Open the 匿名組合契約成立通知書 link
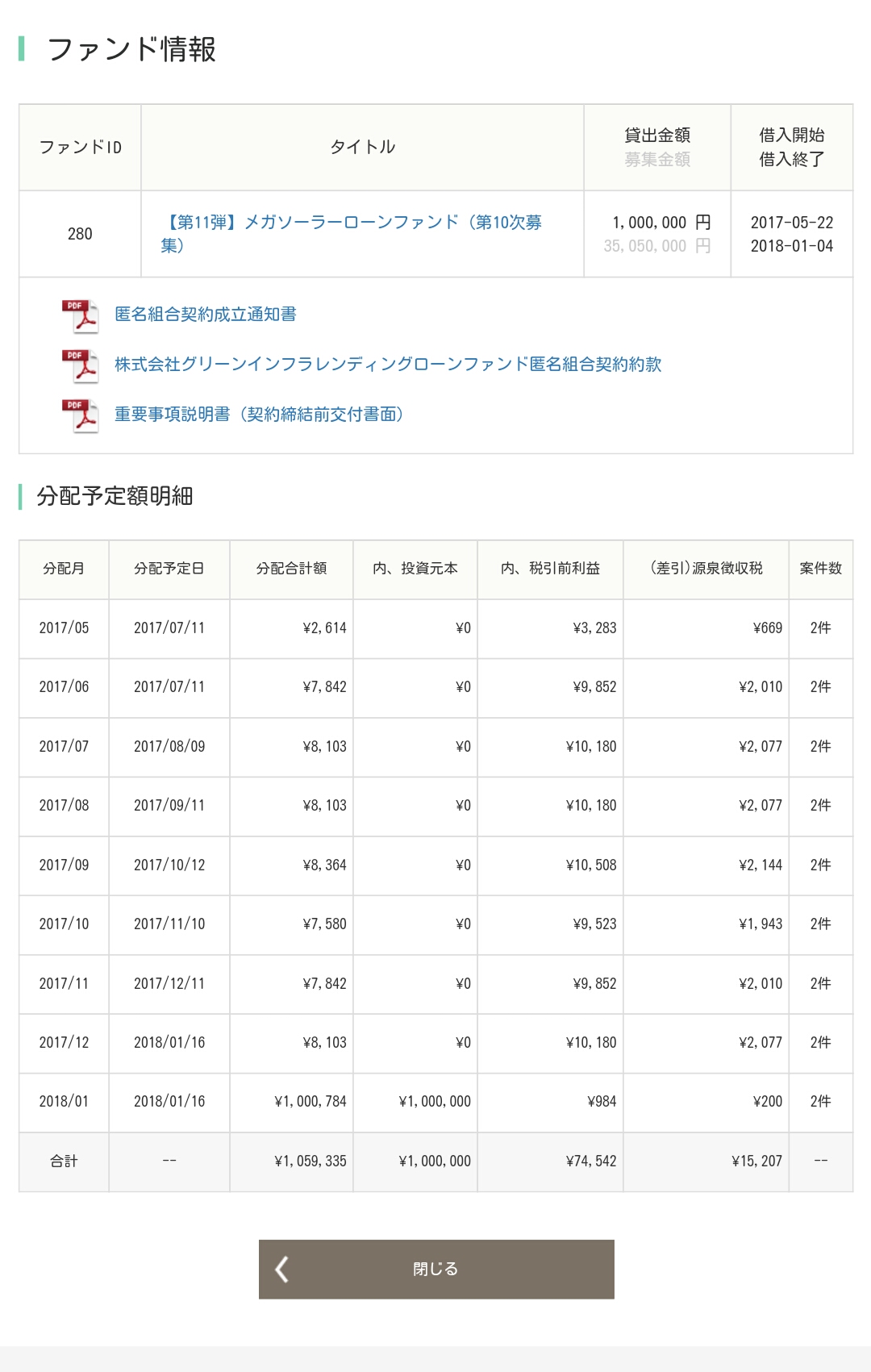Image resolution: width=871 pixels, height=1372 pixels. (205, 315)
